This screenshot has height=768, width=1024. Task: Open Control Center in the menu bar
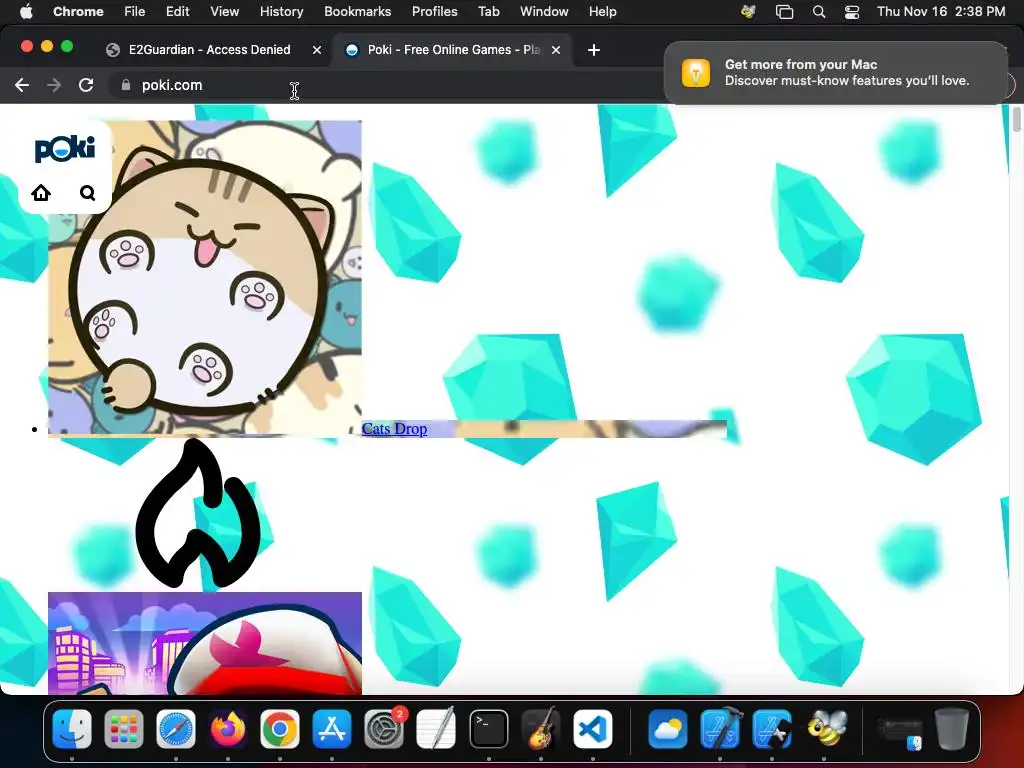coord(852,12)
